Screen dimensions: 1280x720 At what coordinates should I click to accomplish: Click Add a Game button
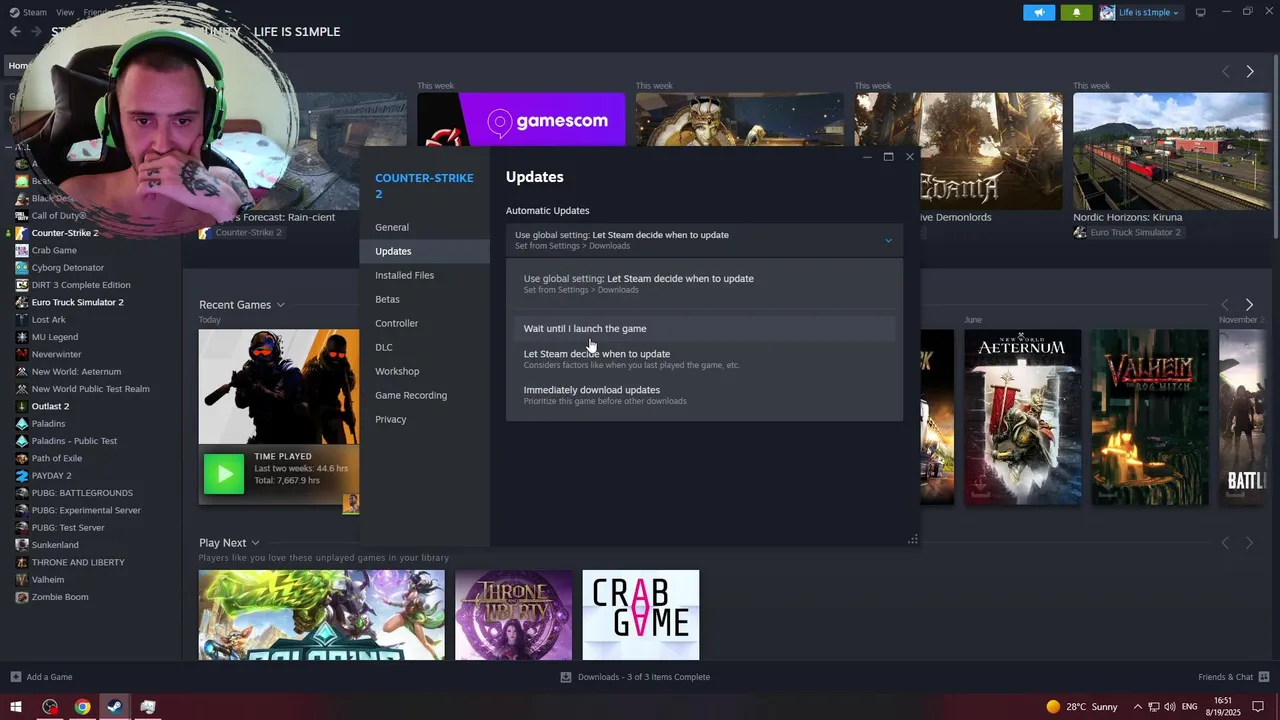[x=41, y=677]
